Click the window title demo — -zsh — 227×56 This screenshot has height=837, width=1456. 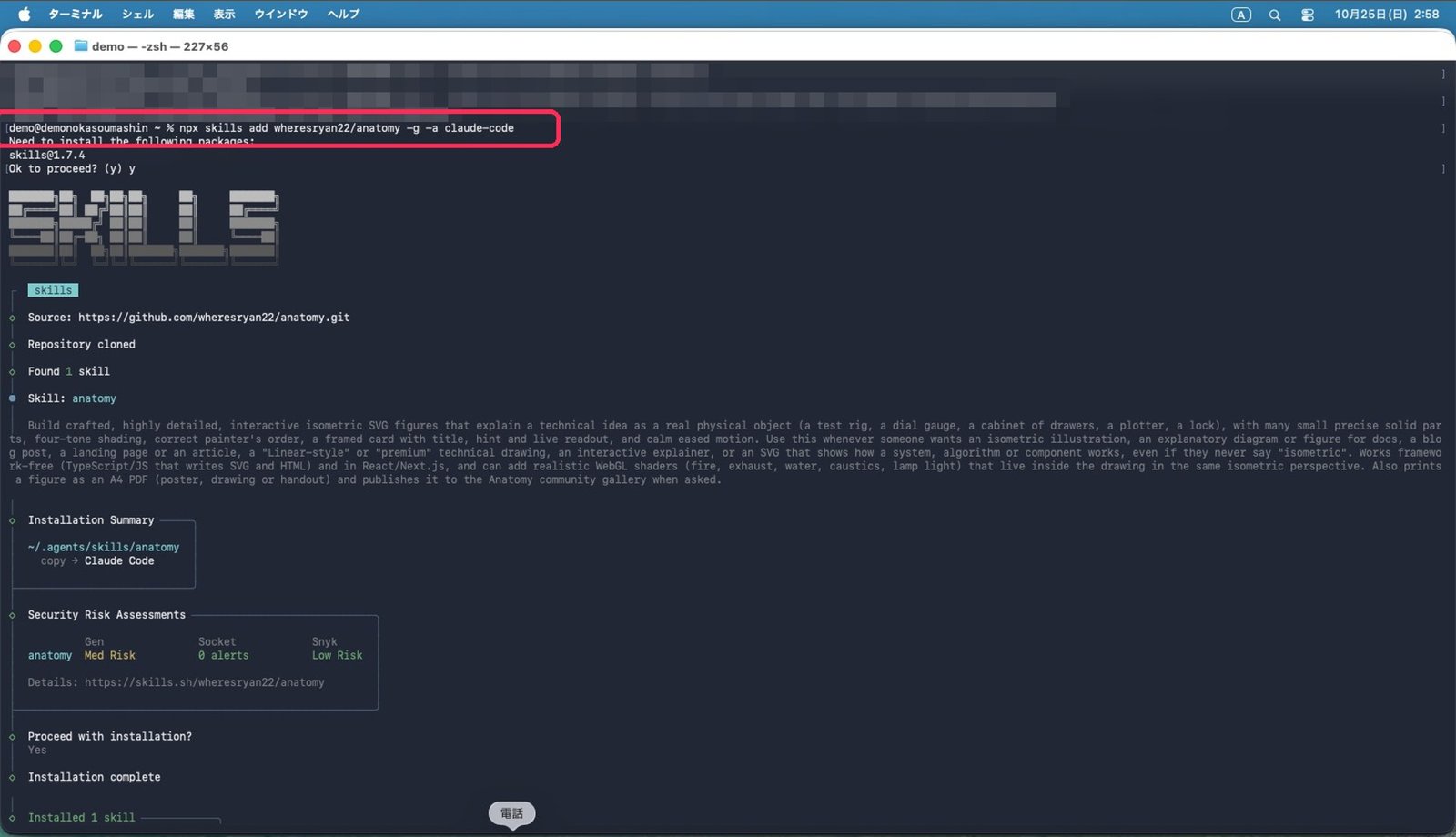(x=160, y=46)
